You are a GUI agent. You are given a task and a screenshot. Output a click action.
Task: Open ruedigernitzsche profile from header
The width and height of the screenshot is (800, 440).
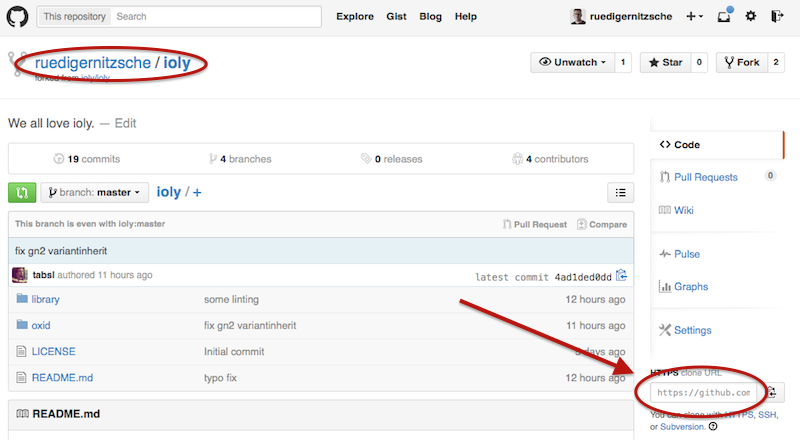631,16
